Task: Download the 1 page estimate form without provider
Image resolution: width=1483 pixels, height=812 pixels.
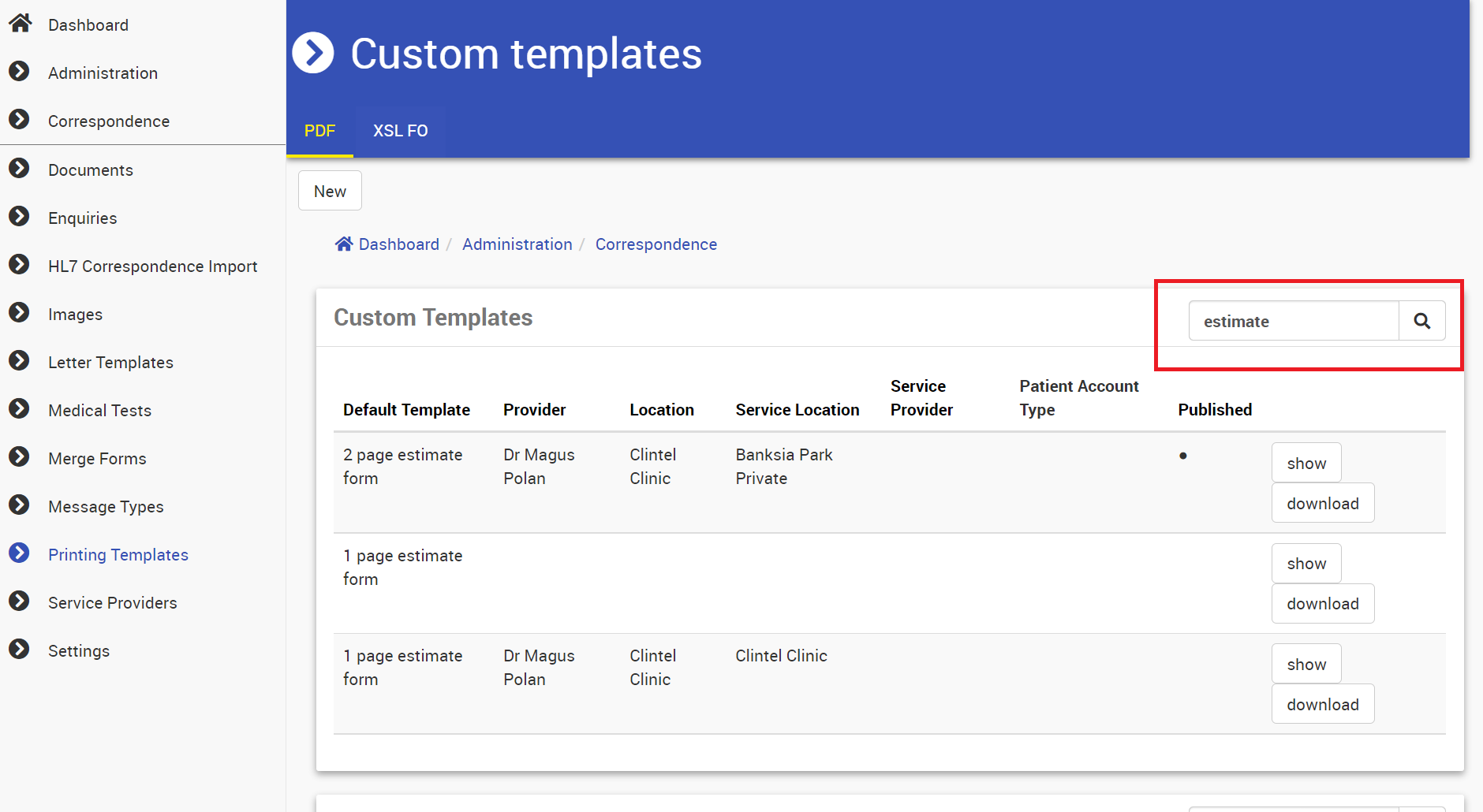Action: 1323,603
